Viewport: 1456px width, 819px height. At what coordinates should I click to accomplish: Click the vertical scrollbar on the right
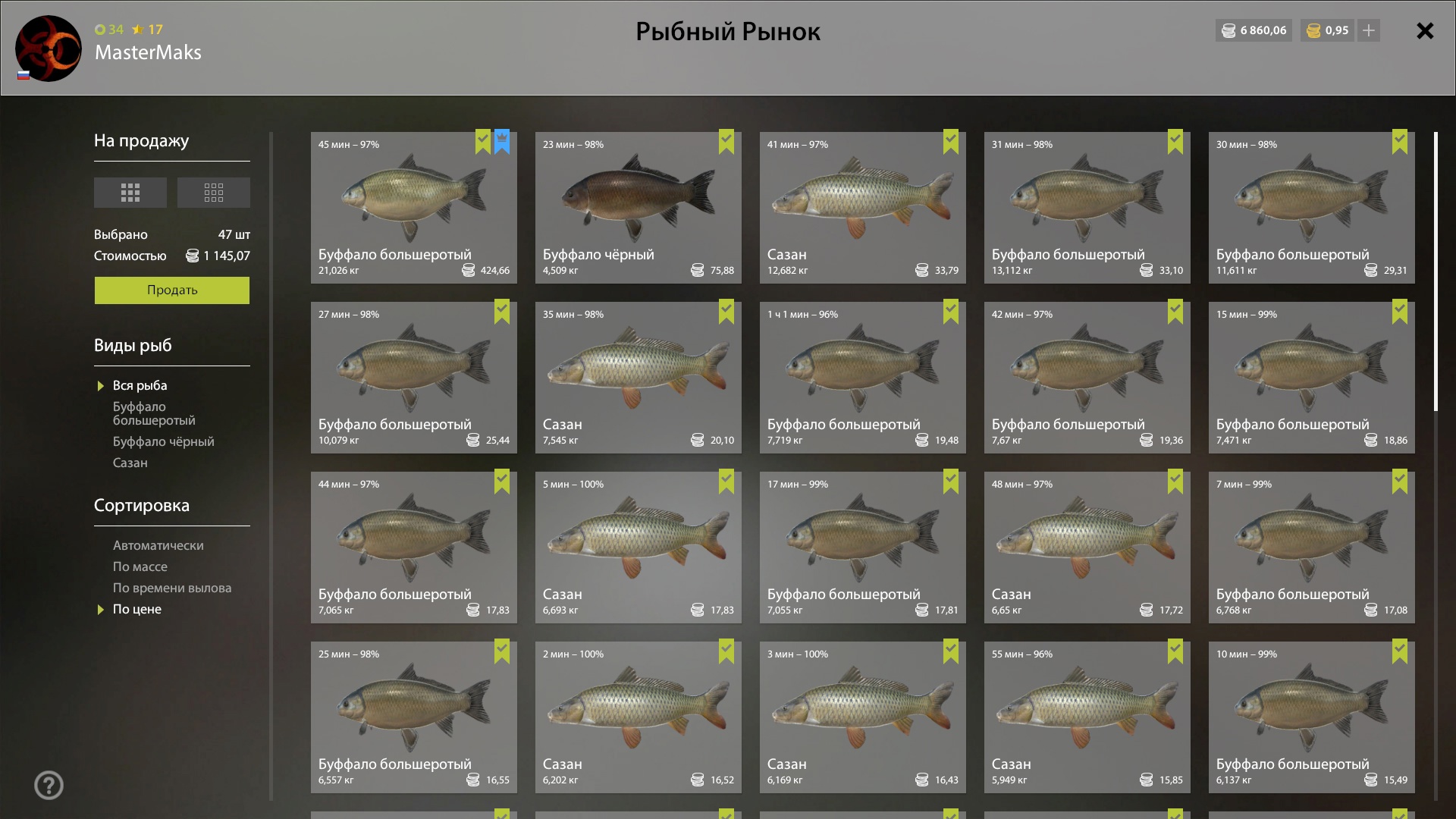1436,271
